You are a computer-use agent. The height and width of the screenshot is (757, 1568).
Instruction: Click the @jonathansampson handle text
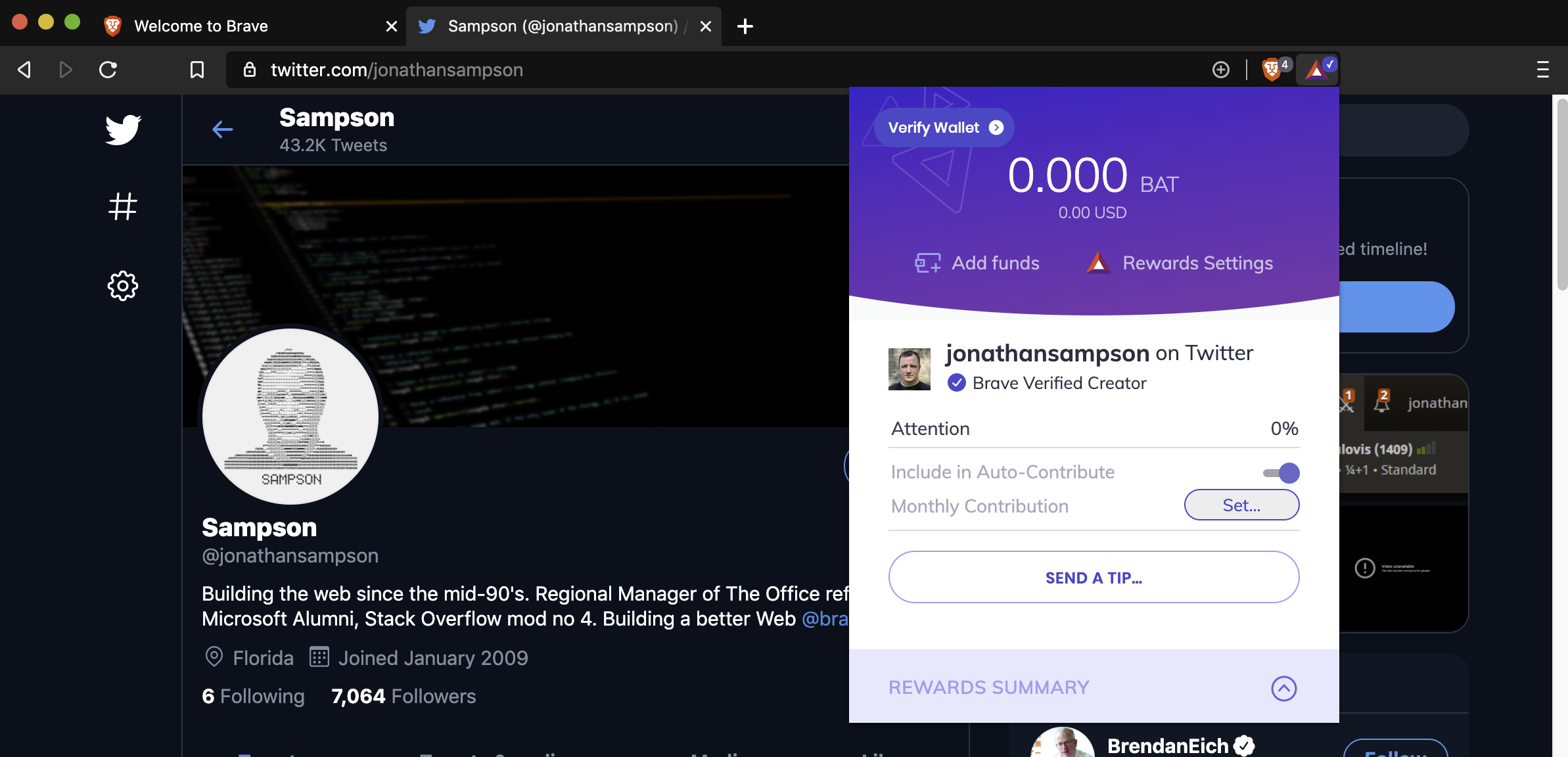290,556
